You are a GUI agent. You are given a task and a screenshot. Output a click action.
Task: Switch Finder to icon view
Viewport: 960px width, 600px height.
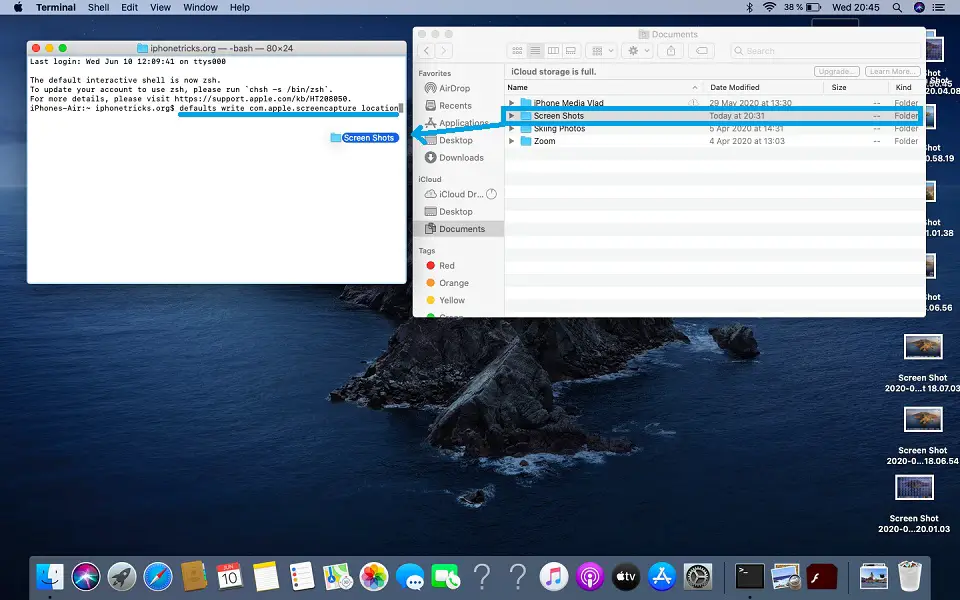pos(517,50)
